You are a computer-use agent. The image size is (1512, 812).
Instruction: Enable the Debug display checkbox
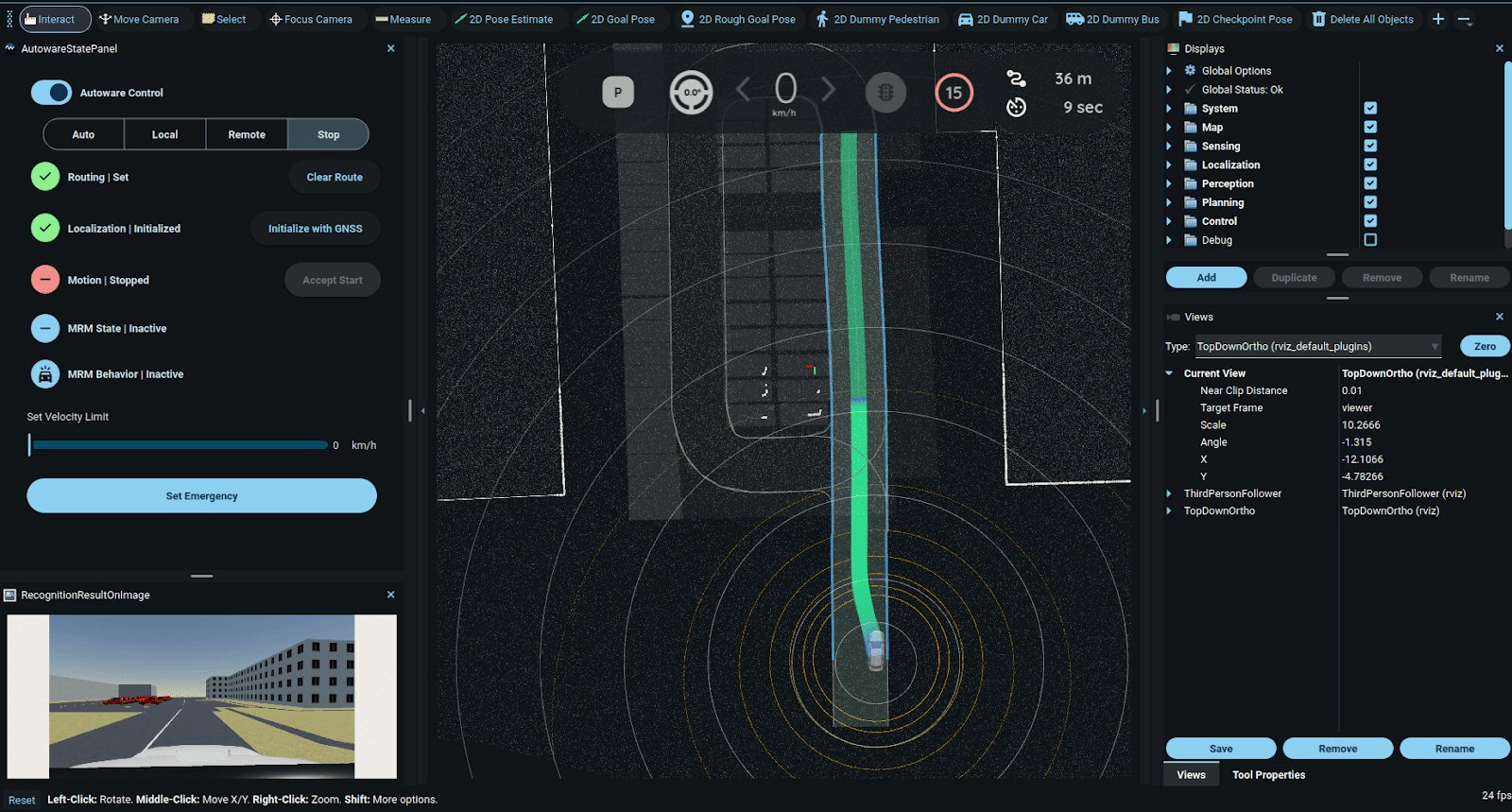1370,240
